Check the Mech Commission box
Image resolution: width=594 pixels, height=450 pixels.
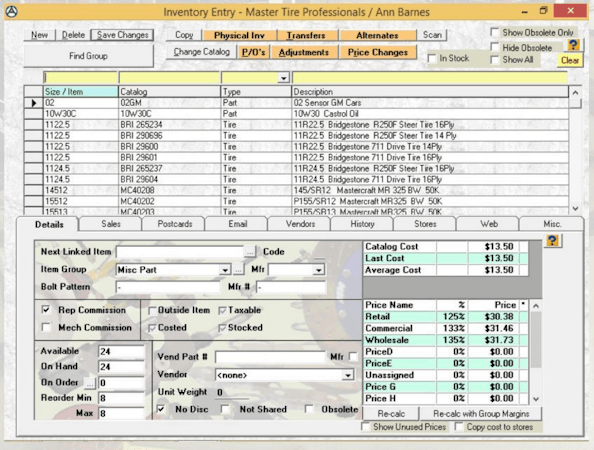coord(46,327)
